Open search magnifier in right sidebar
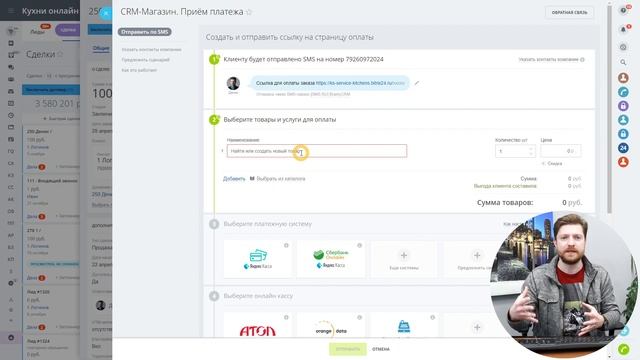This screenshot has width=640, height=360. point(623,62)
